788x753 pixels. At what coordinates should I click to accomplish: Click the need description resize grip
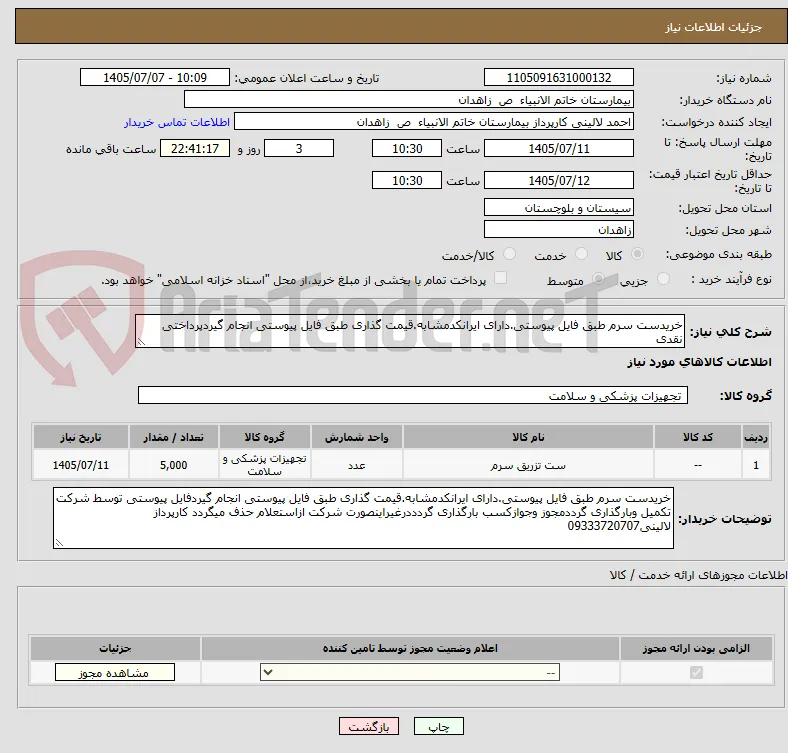pos(141,342)
